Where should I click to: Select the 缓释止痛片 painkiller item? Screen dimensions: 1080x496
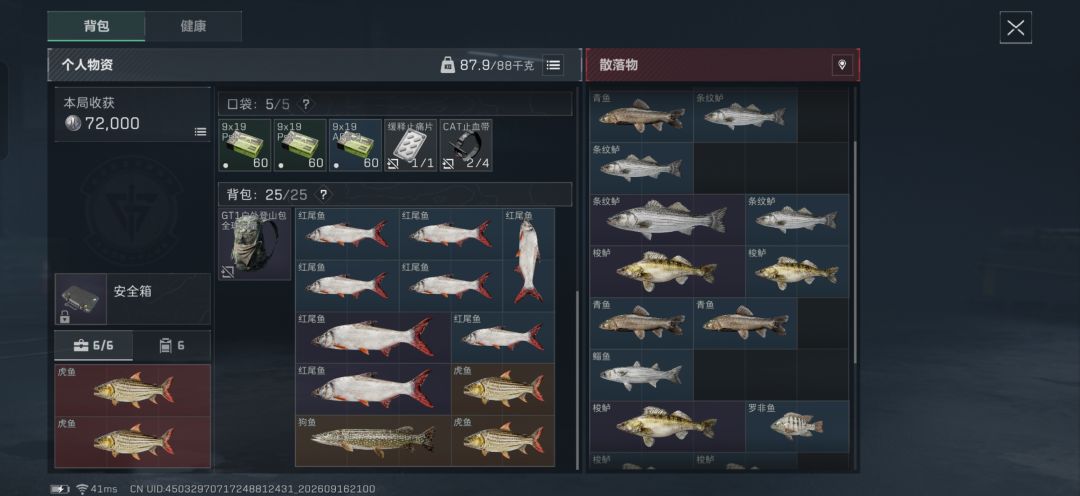411,145
